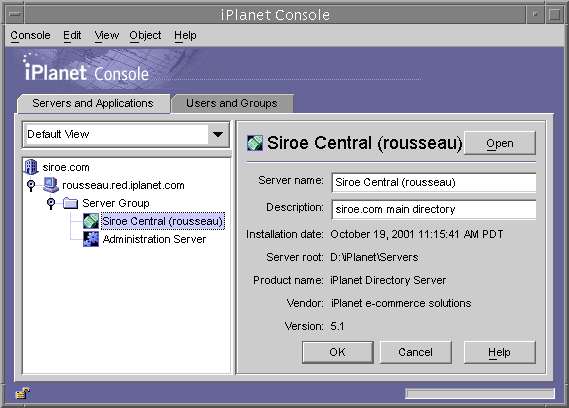Click the status bar progress indicator

(x=480, y=394)
